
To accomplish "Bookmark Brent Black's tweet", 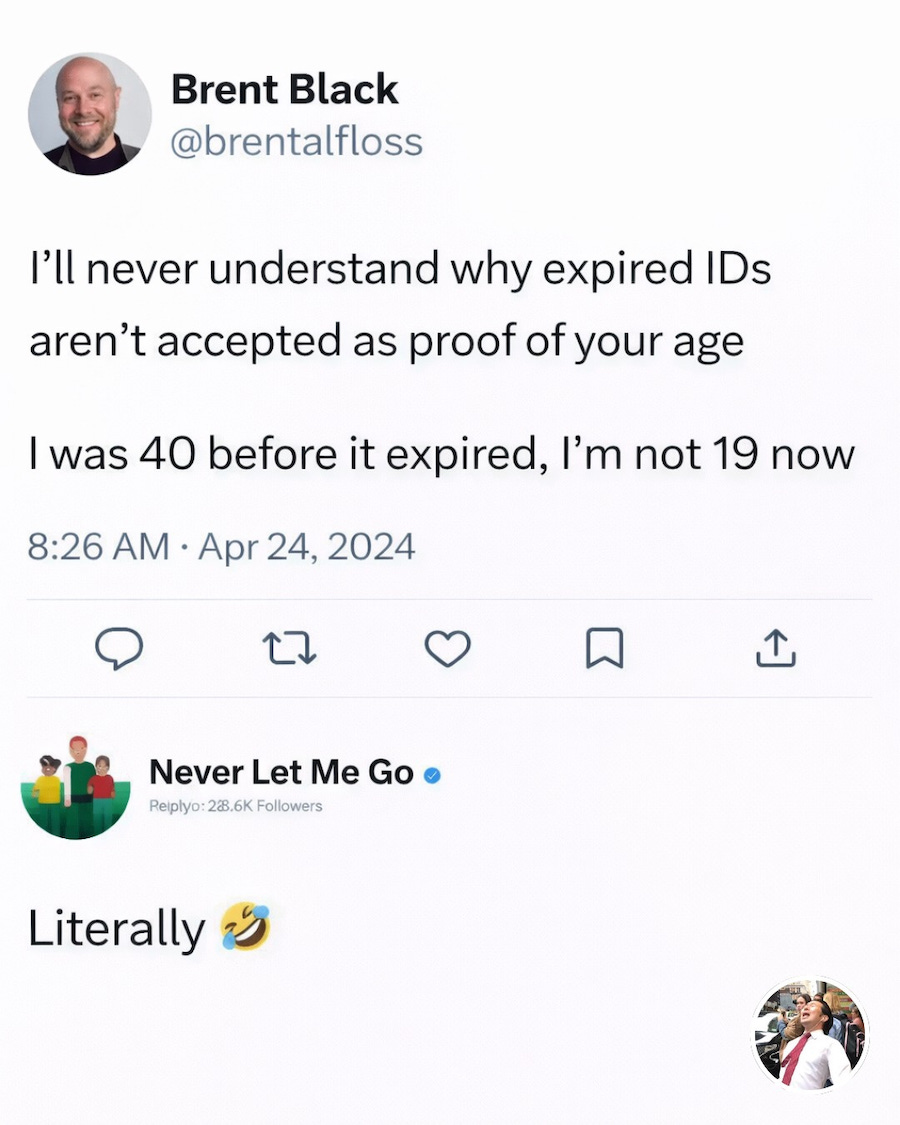I will (x=604, y=649).
